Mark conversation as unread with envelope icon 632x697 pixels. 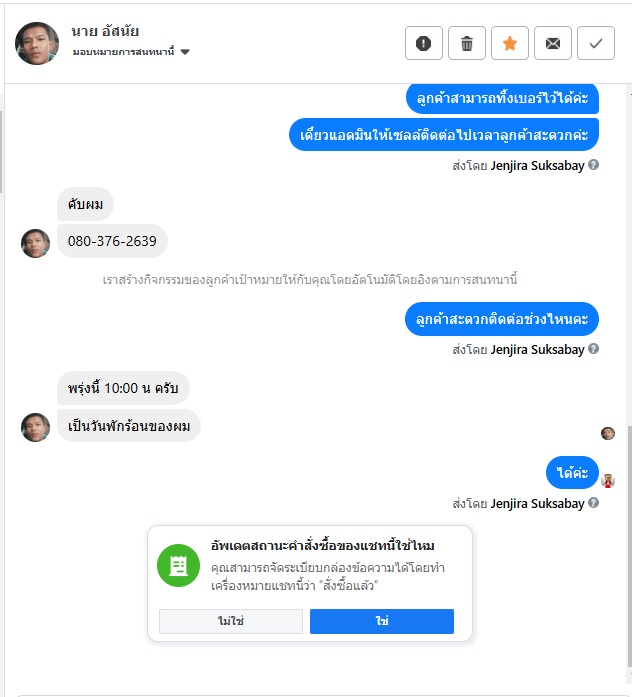pyautogui.click(x=552, y=43)
